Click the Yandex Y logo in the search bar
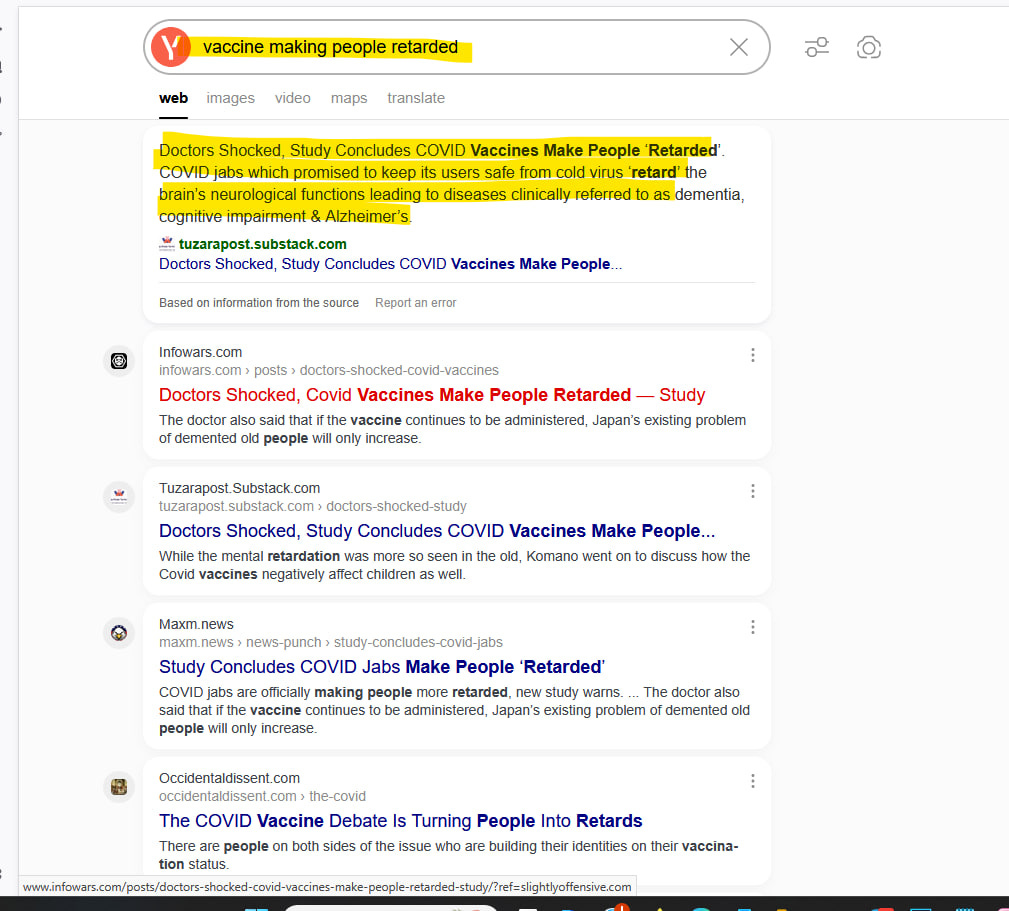The height and width of the screenshot is (911, 1009). pyautogui.click(x=171, y=47)
